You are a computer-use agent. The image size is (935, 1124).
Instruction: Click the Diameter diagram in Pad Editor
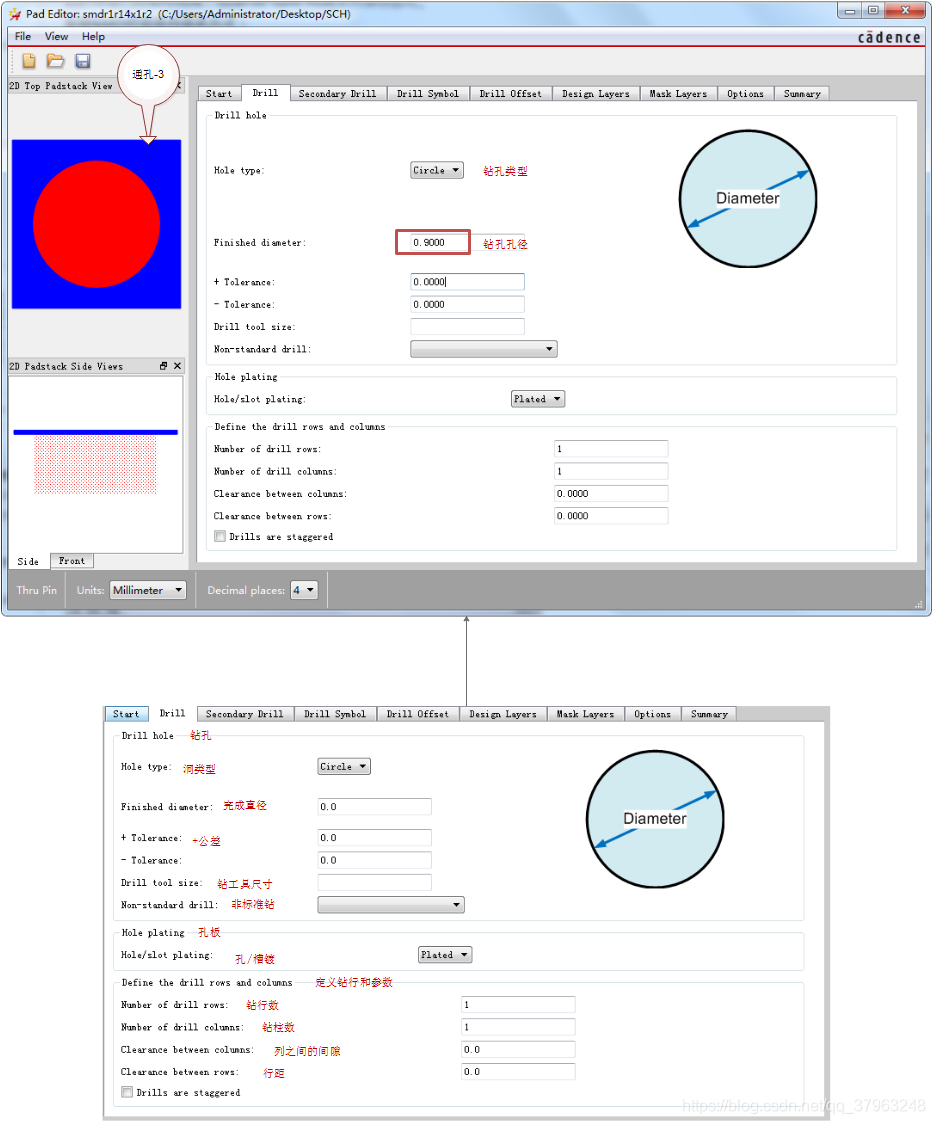(748, 199)
